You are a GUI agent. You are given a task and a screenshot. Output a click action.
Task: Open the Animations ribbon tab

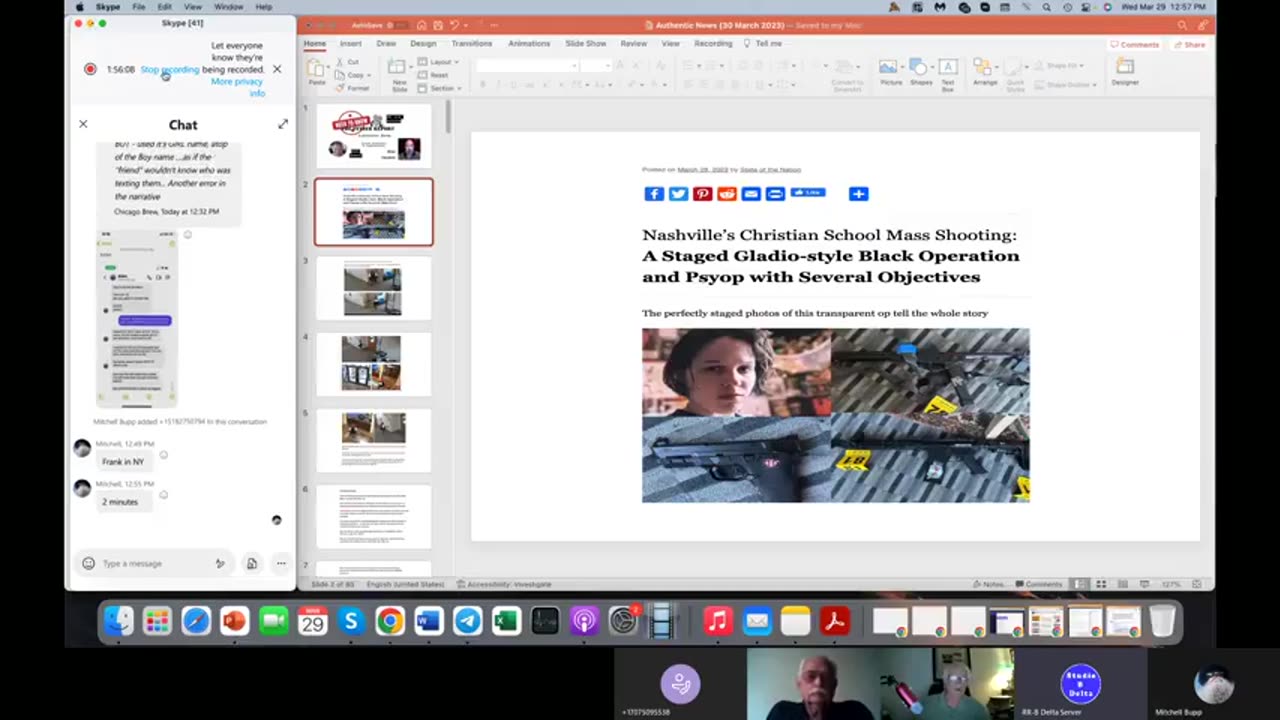(x=529, y=44)
